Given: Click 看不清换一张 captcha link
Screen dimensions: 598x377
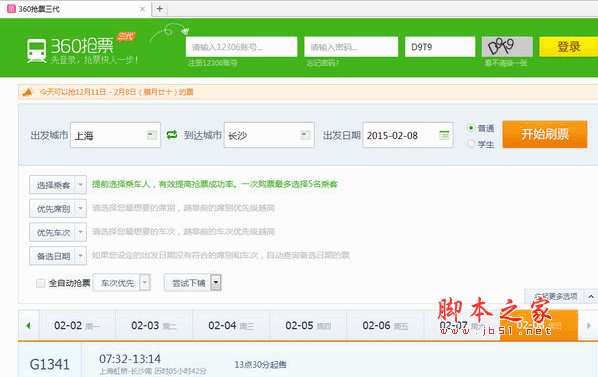Looking at the screenshot, I should (506, 63).
